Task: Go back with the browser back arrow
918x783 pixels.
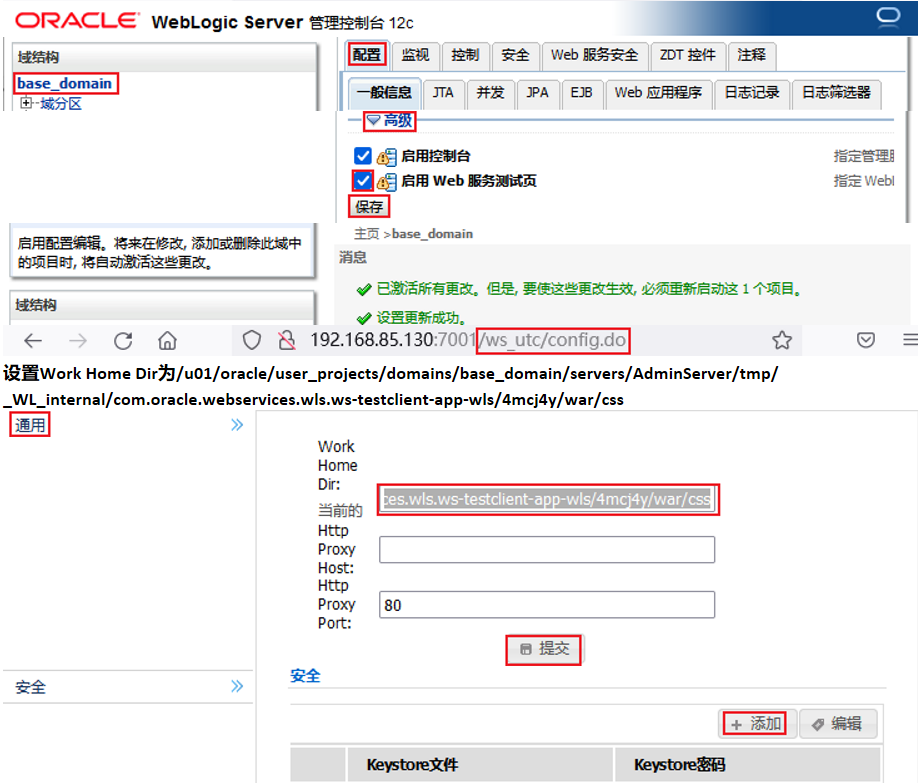Action: pyautogui.click(x=33, y=340)
